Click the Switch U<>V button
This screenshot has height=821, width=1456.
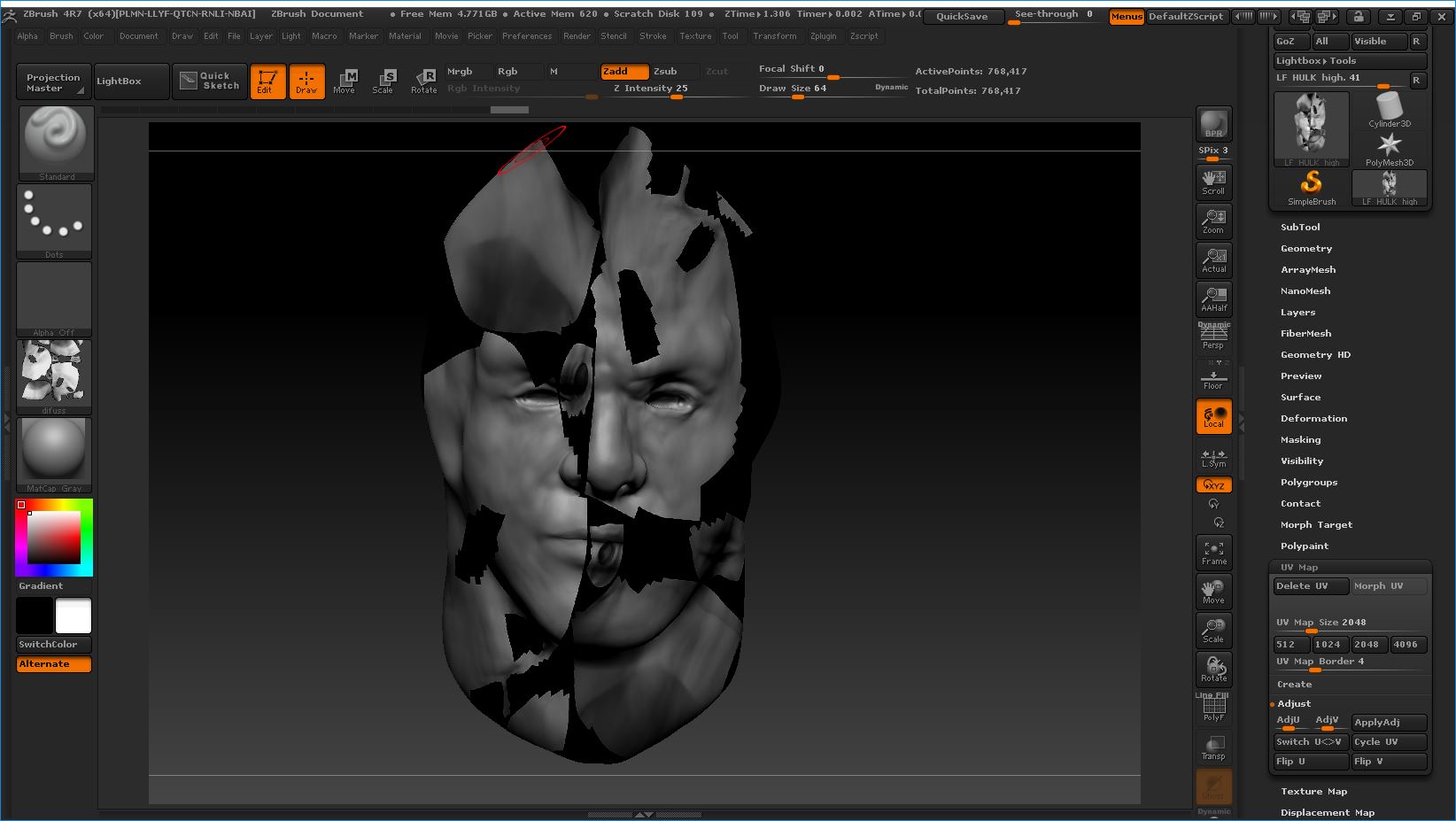(x=1311, y=742)
